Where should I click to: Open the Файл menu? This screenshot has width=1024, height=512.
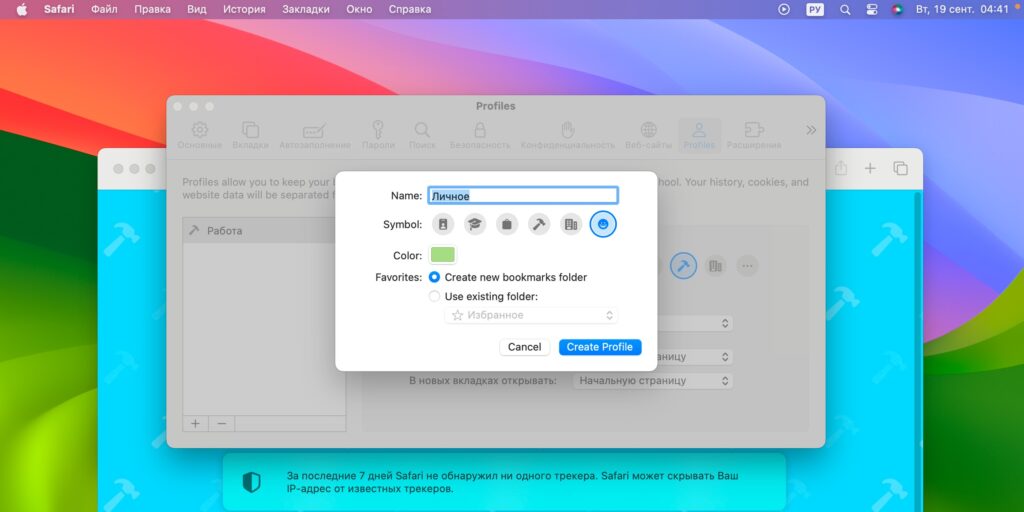[104, 9]
